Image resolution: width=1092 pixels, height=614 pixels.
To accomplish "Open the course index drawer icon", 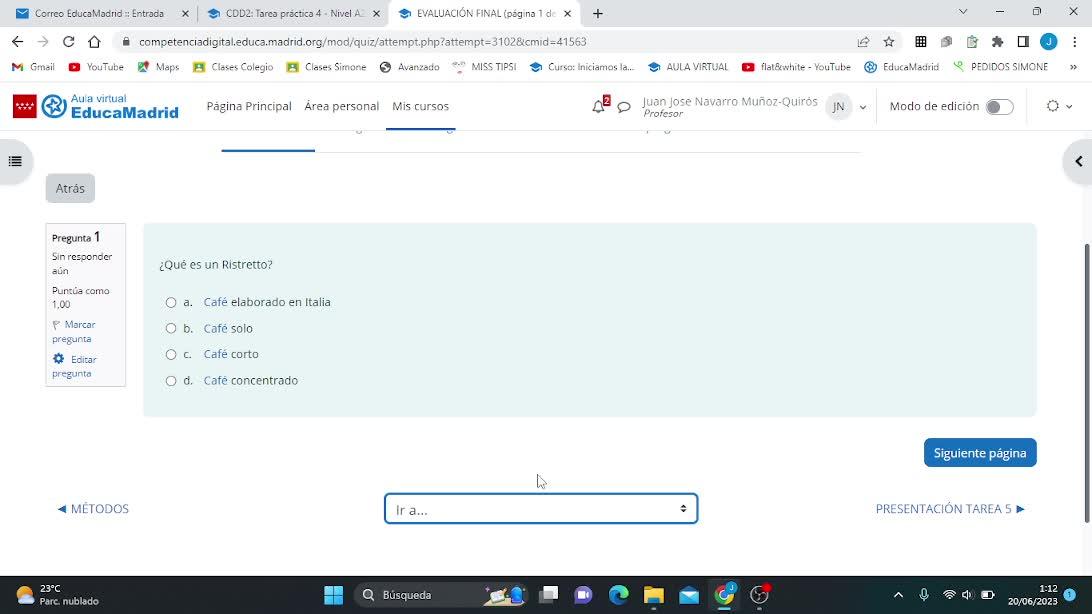I will tap(15, 162).
